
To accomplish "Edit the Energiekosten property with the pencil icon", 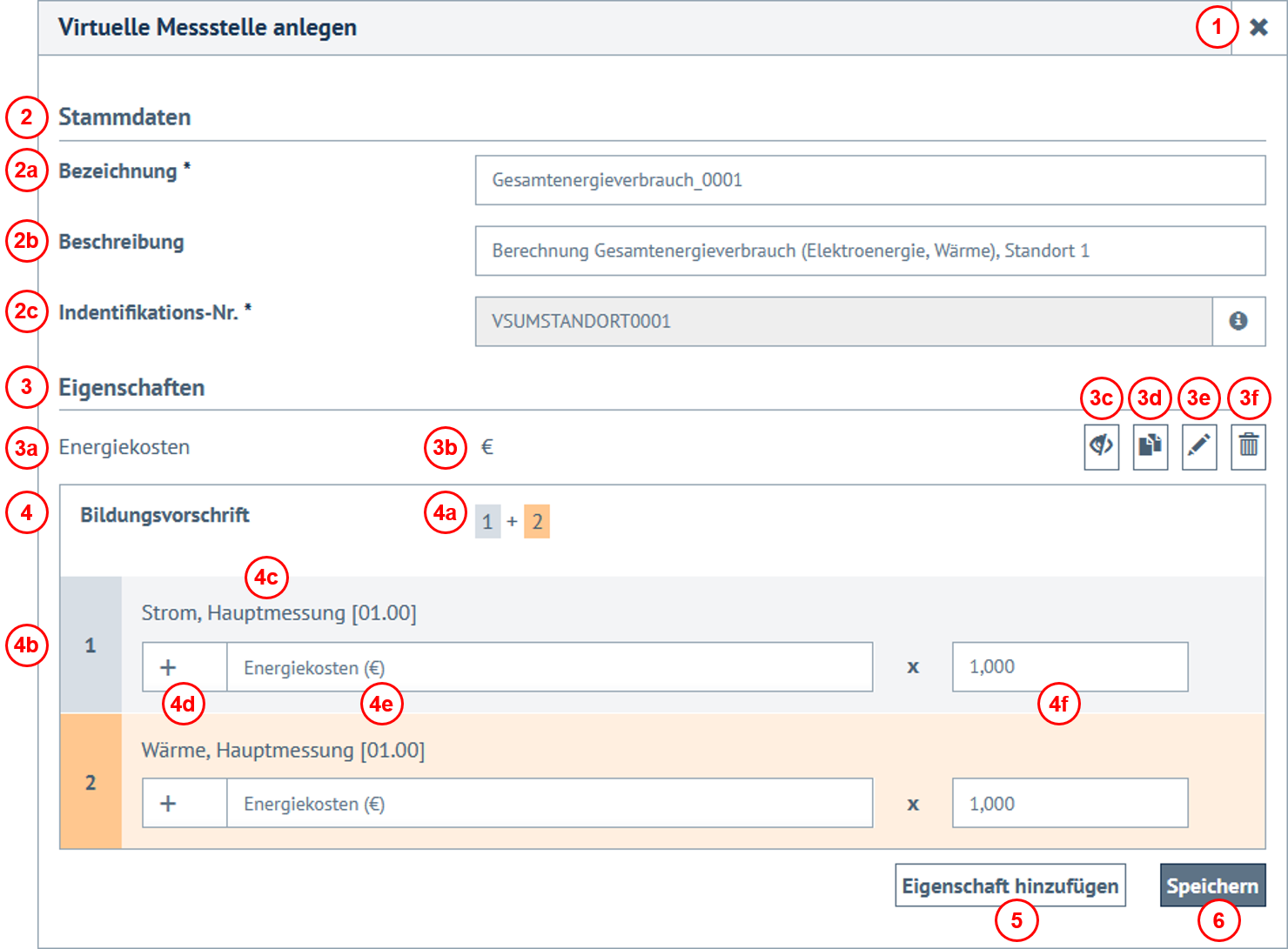I will (1198, 446).
